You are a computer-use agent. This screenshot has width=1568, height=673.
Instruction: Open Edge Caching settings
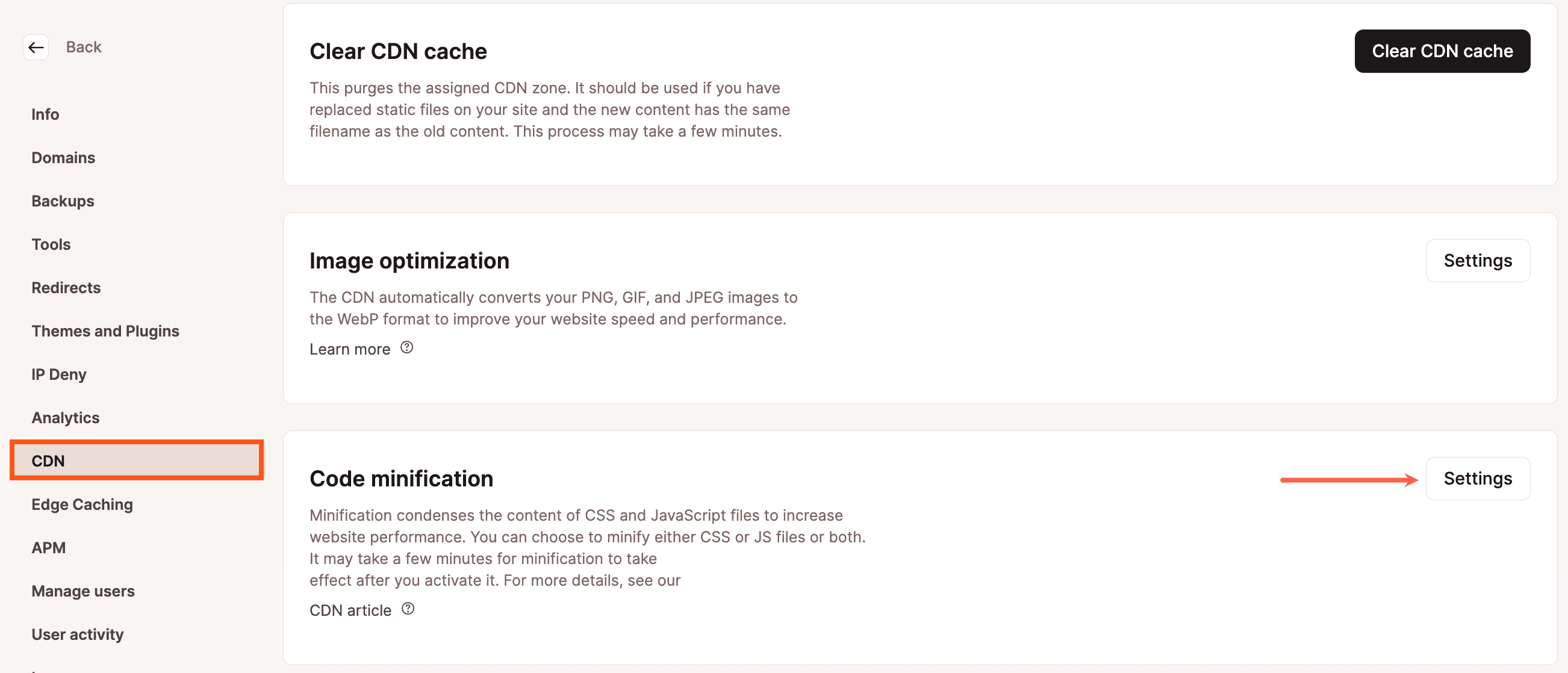[x=82, y=504]
